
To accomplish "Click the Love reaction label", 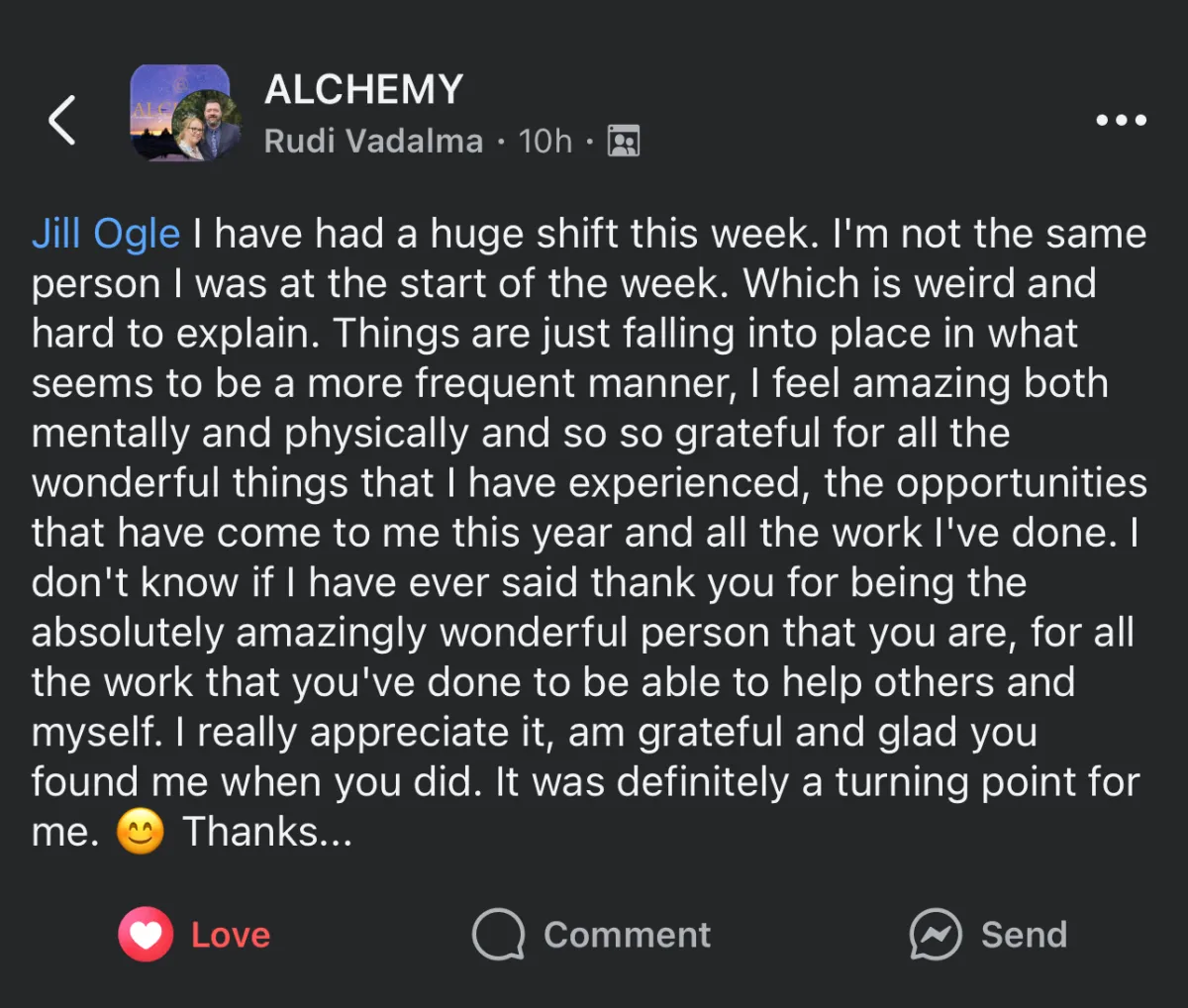I will coord(231,935).
